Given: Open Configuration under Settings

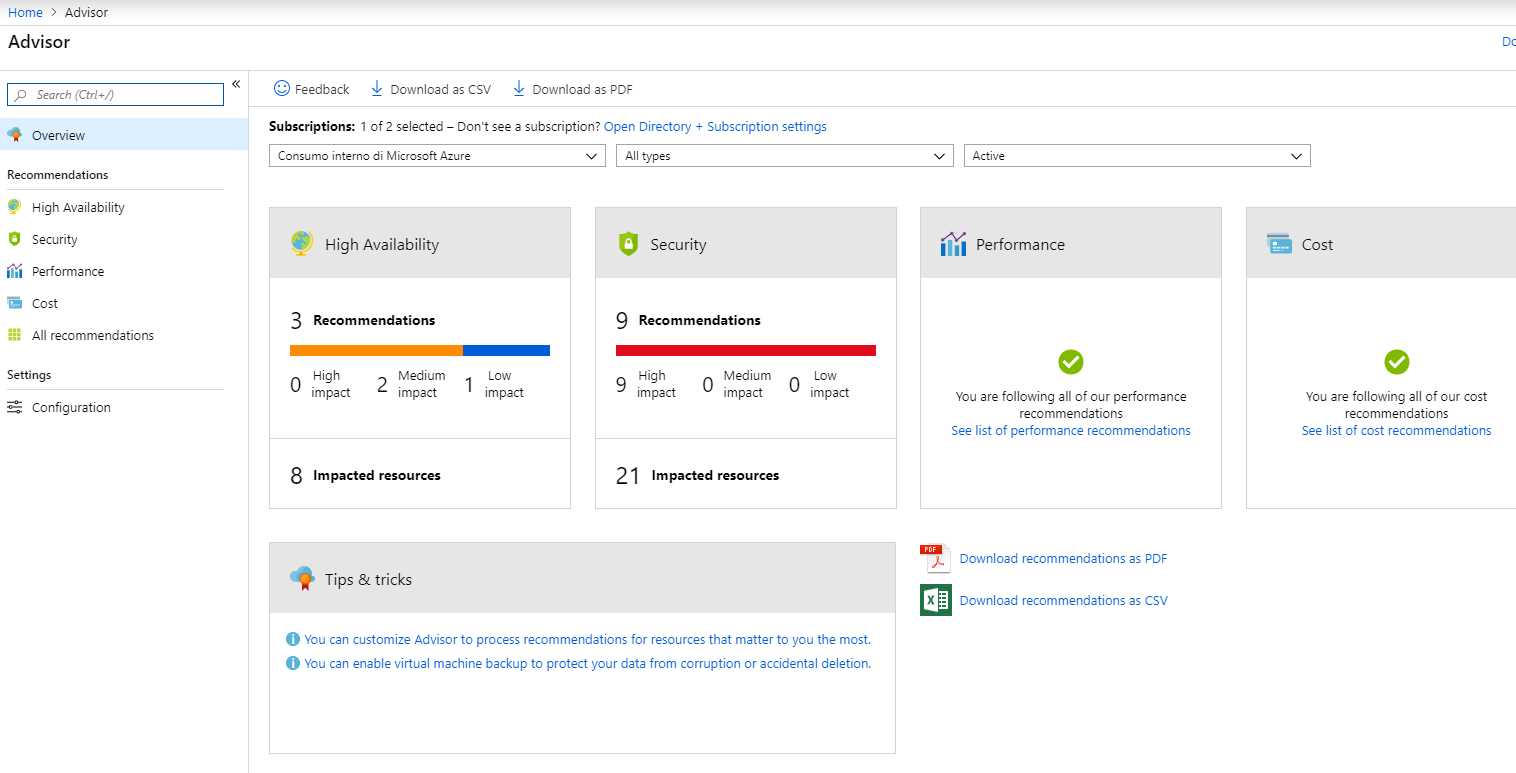Looking at the screenshot, I should [70, 407].
